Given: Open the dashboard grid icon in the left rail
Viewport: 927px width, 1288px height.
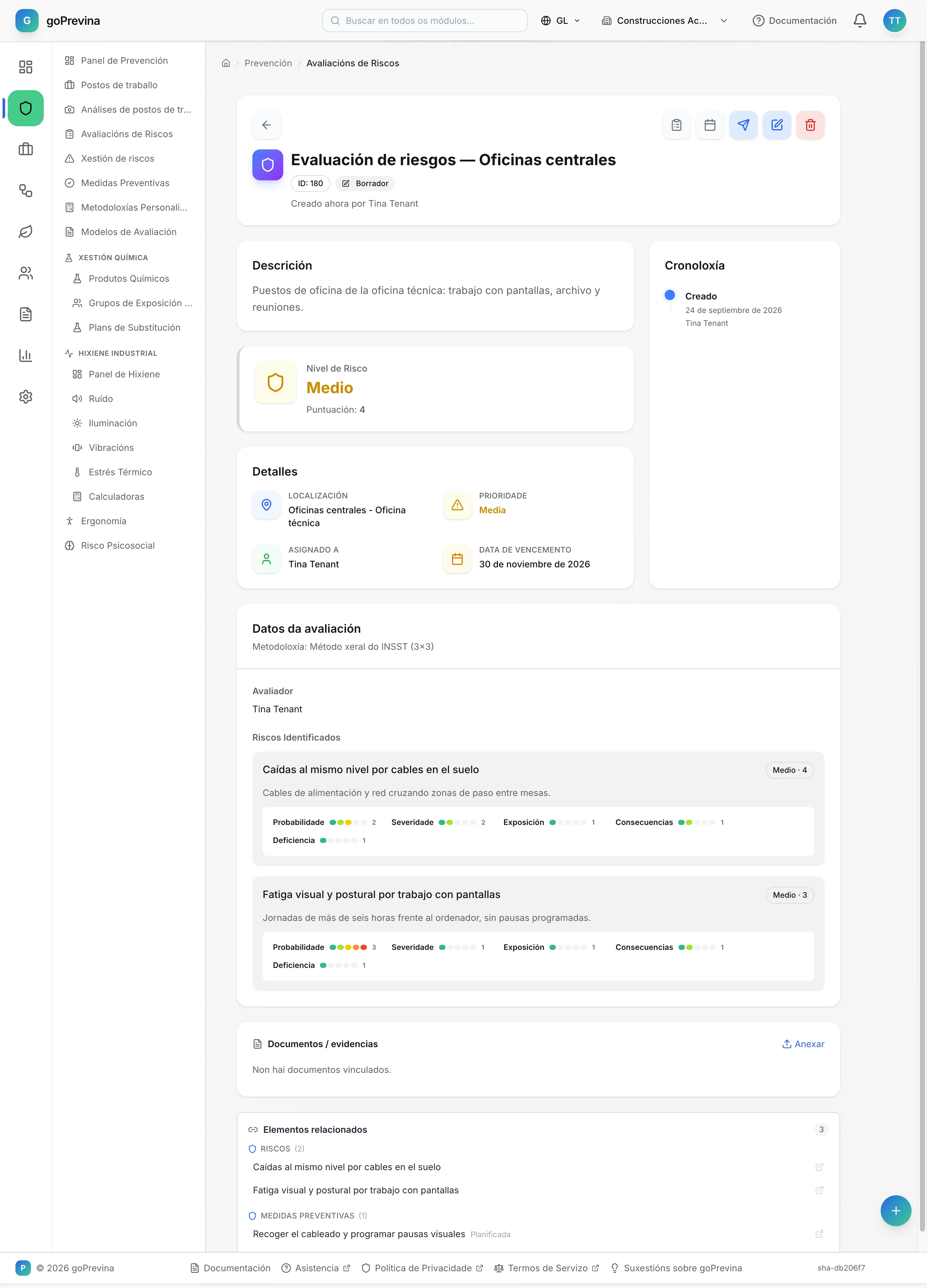Looking at the screenshot, I should point(25,67).
